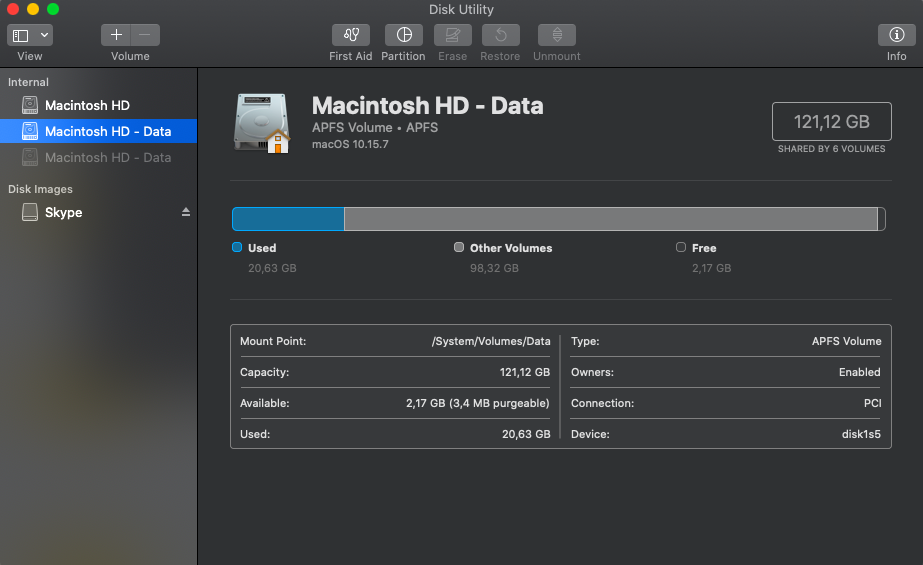Click the grey Other Volumes legend swatch
This screenshot has height=565, width=923.
[x=459, y=247]
